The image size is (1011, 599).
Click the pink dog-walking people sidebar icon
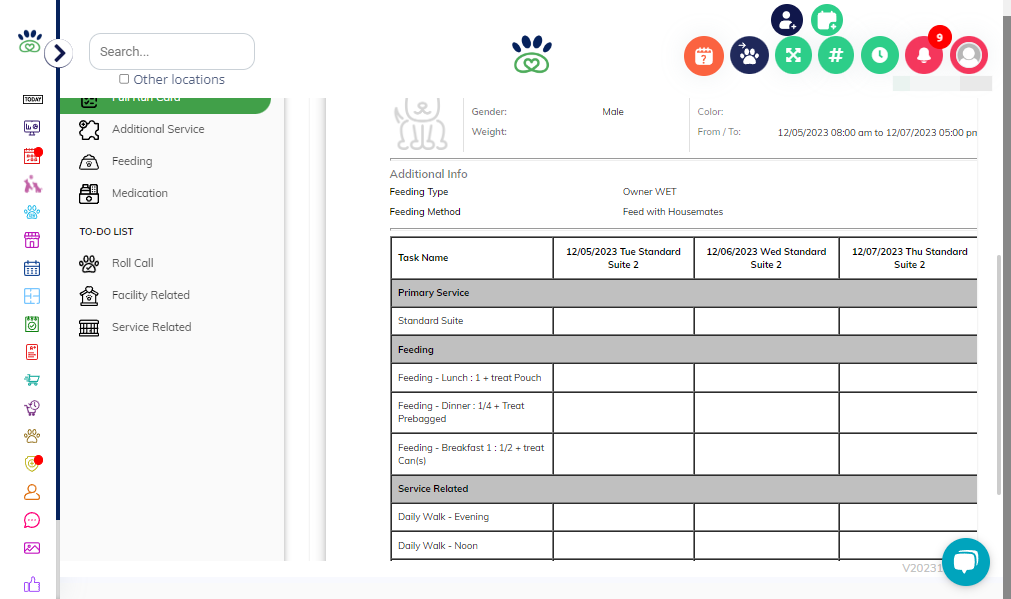point(32,184)
